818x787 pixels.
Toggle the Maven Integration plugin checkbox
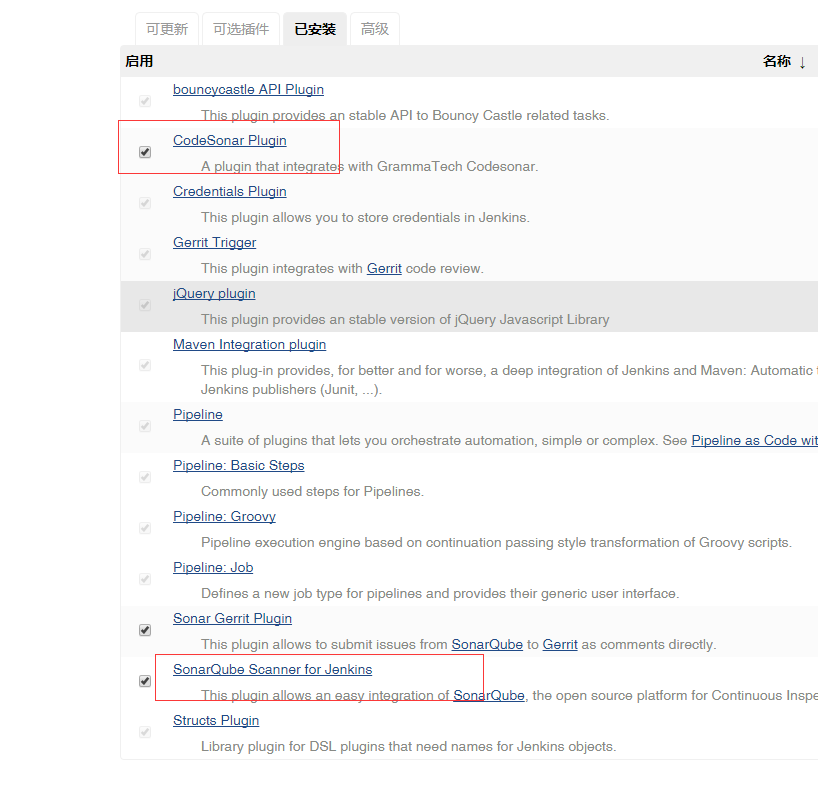(145, 366)
